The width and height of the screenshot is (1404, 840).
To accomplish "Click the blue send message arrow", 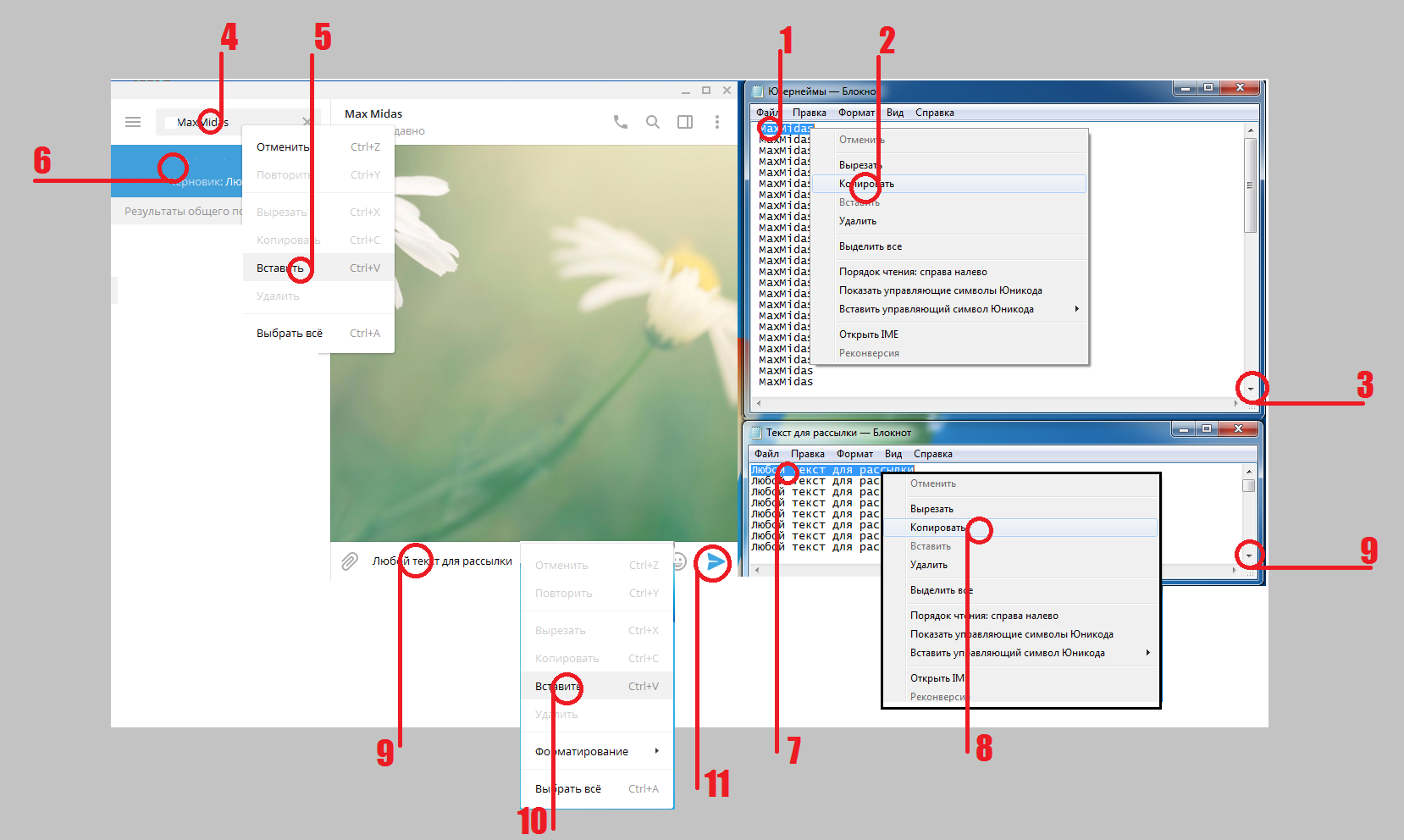I will (716, 561).
